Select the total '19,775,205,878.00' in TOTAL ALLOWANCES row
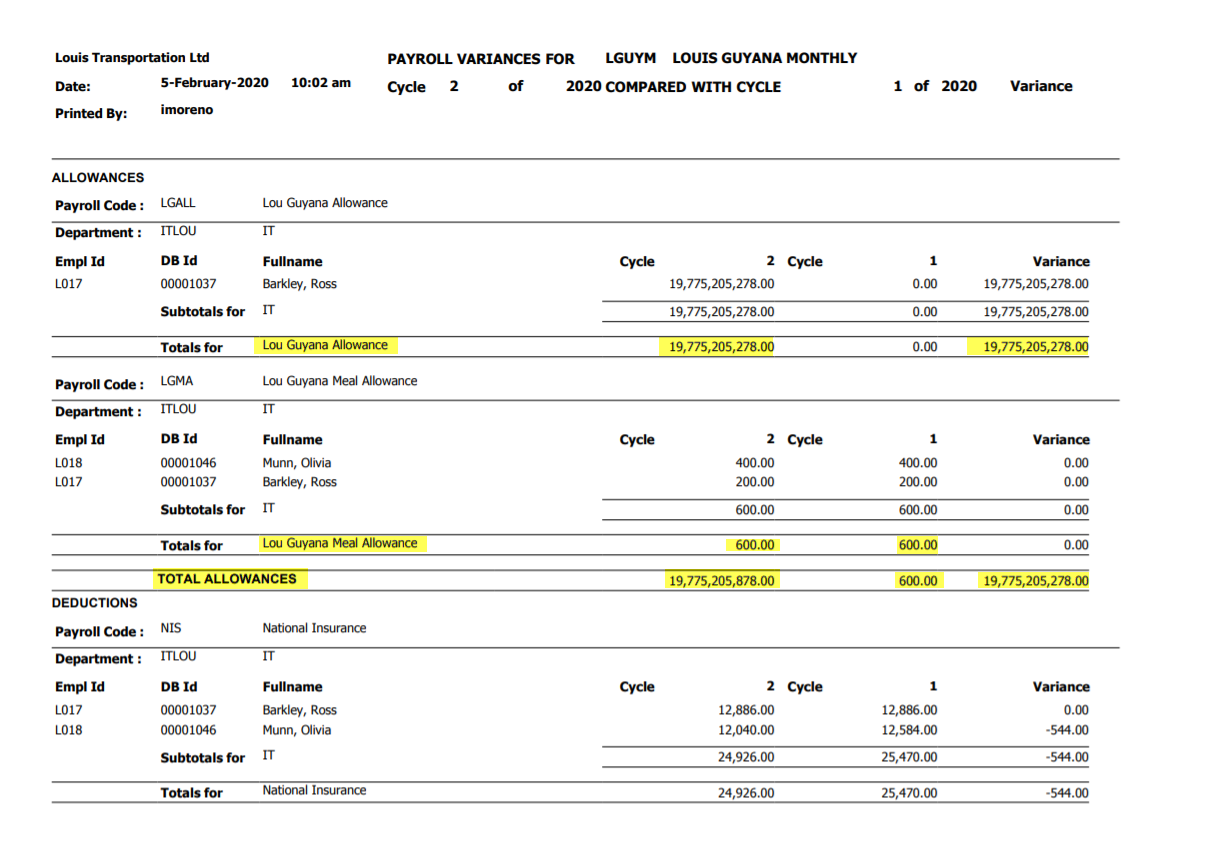Viewport: 1215px width, 854px height. 721,581
